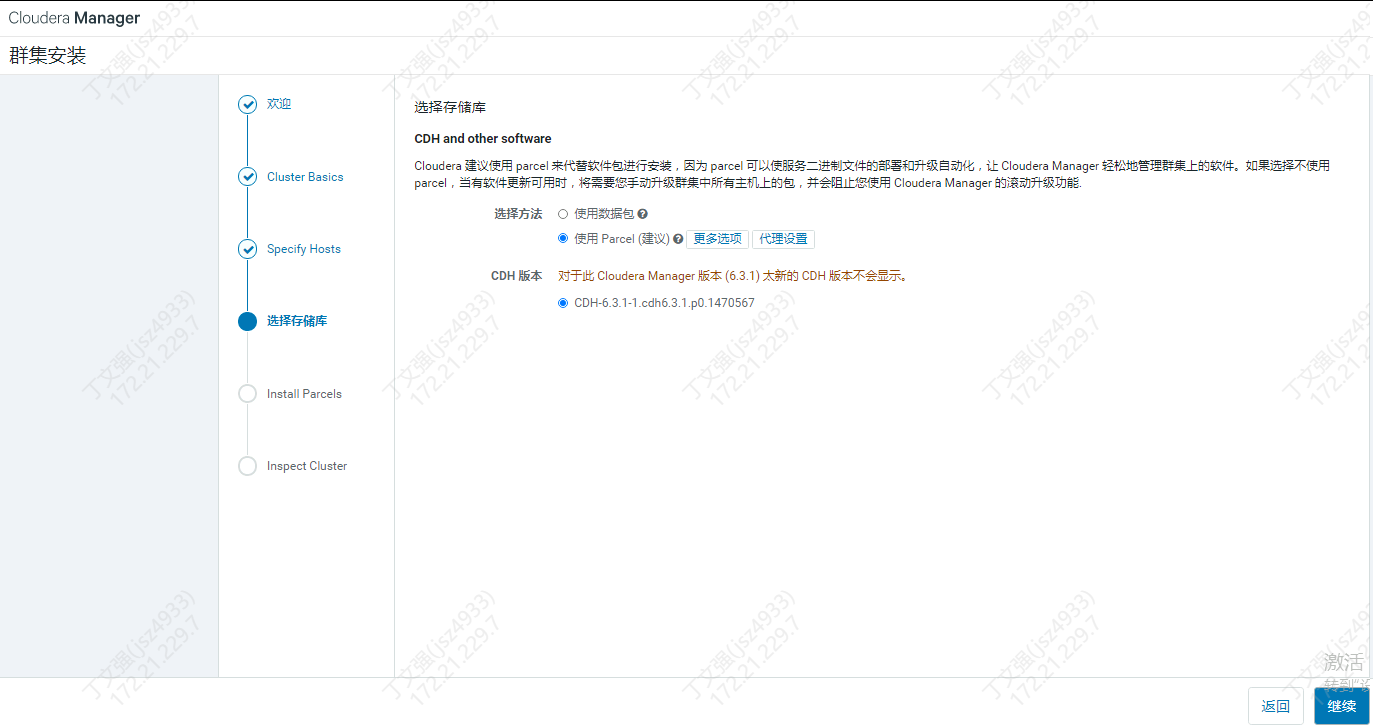This screenshot has width=1373, height=725.
Task: Click the CDH version warning message text
Action: (x=733, y=276)
